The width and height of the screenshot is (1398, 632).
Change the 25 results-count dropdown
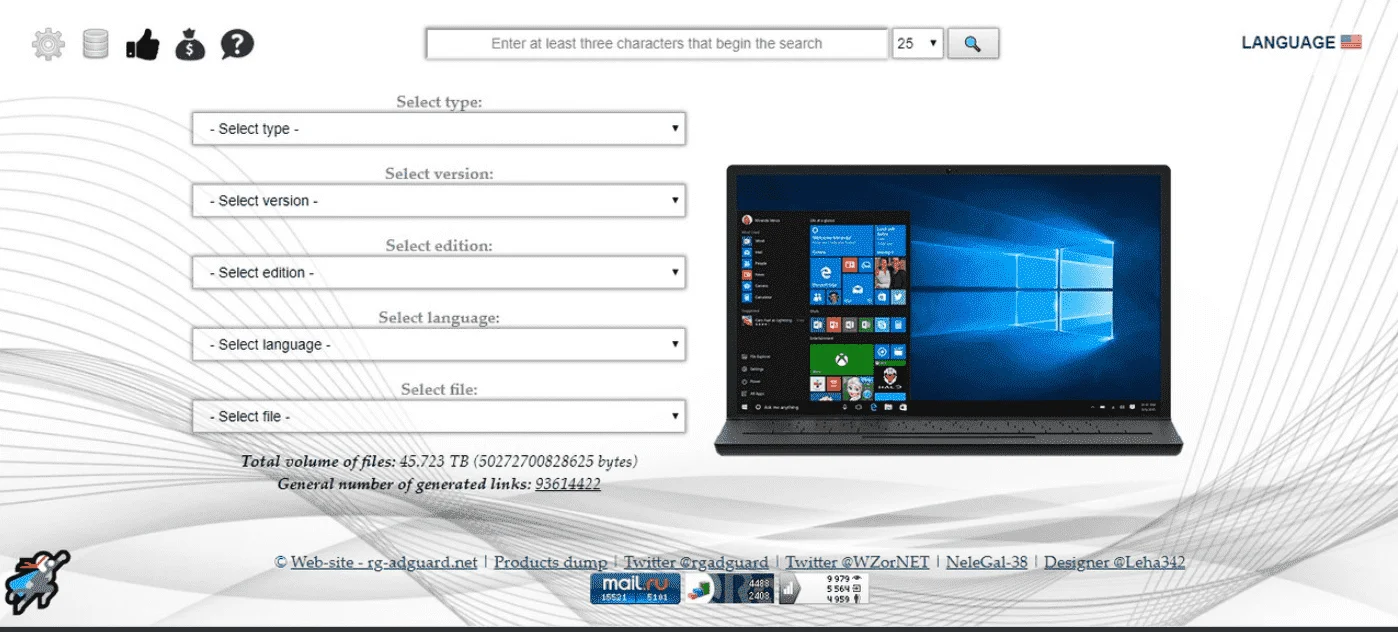(x=917, y=43)
